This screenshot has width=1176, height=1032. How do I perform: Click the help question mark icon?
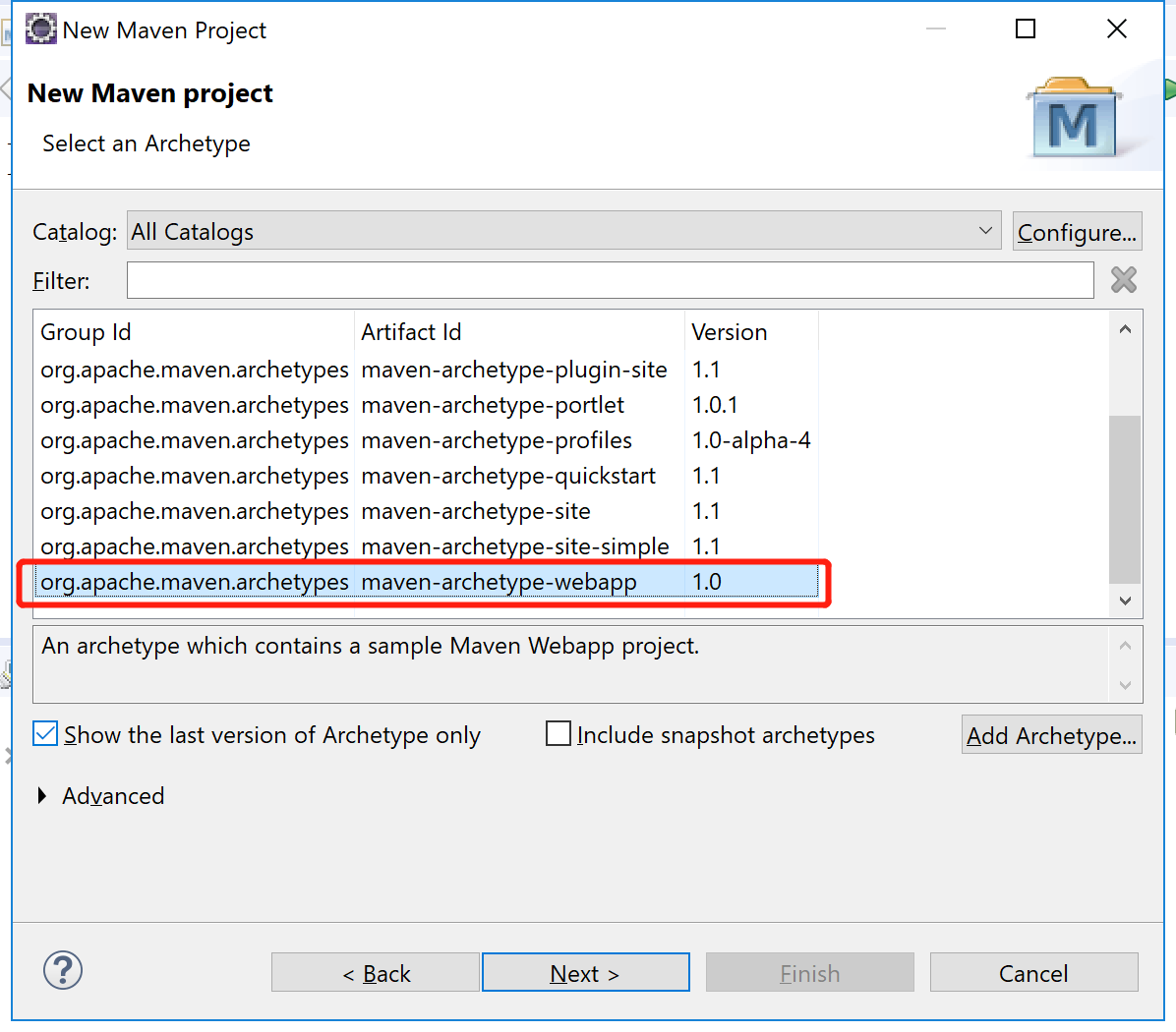(x=63, y=971)
